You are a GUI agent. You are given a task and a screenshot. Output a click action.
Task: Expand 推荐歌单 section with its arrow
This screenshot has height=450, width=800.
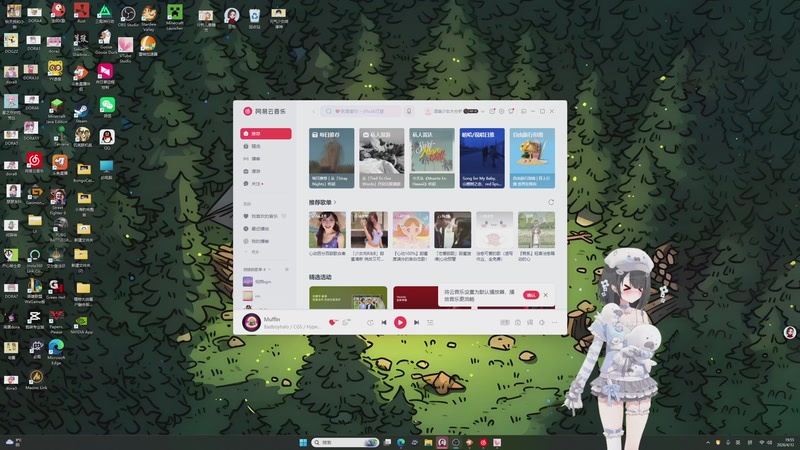(x=335, y=203)
